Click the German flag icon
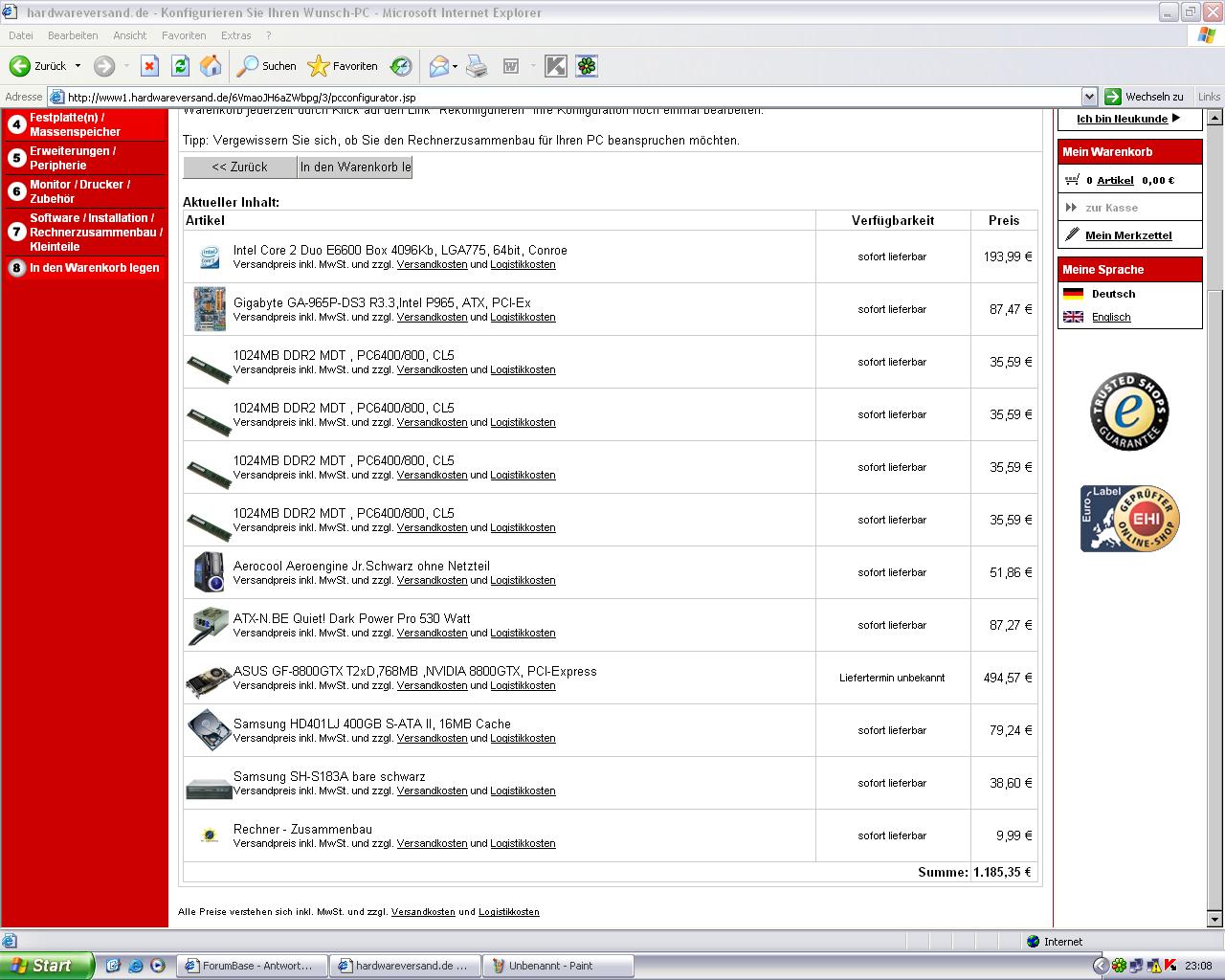Image resolution: width=1225 pixels, height=980 pixels. pos(1074,294)
